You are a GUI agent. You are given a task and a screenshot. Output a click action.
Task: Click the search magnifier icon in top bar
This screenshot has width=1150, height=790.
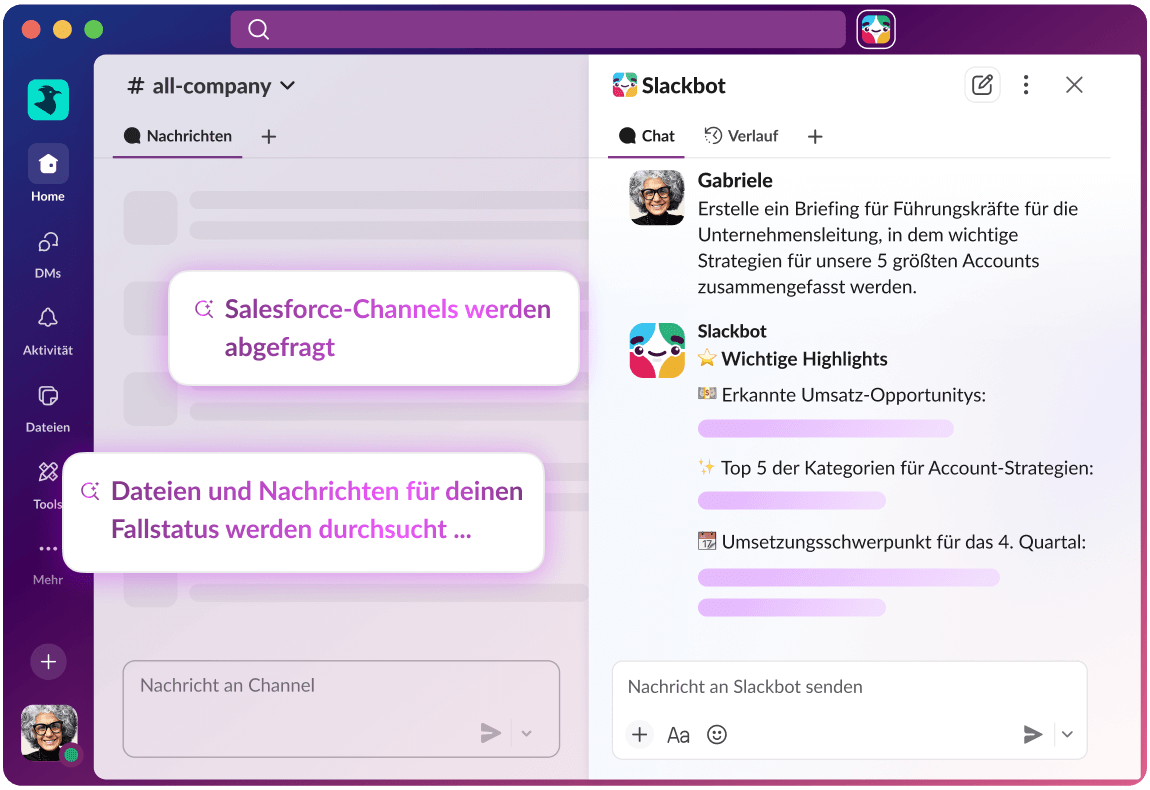pos(258,29)
